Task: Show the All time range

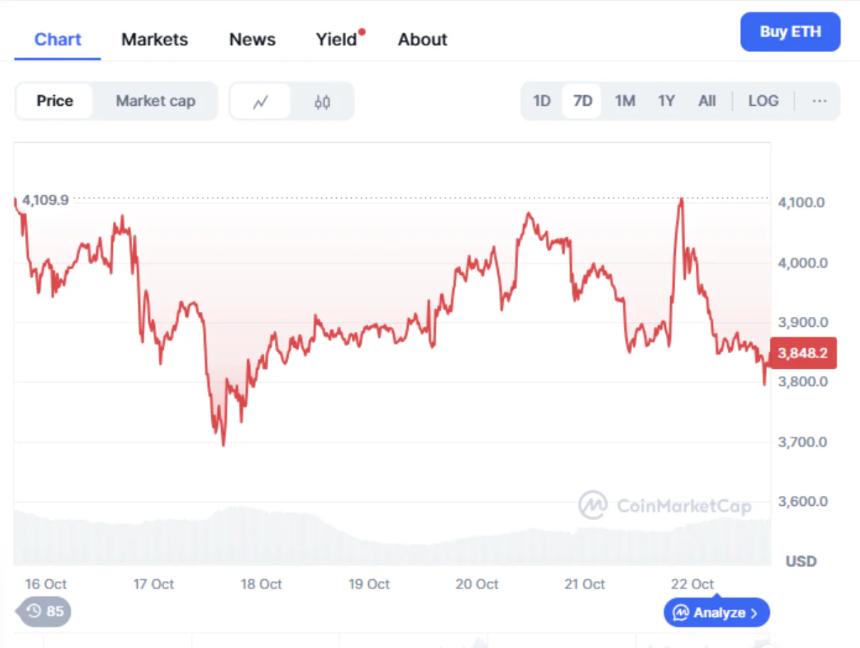Action: click(x=707, y=101)
